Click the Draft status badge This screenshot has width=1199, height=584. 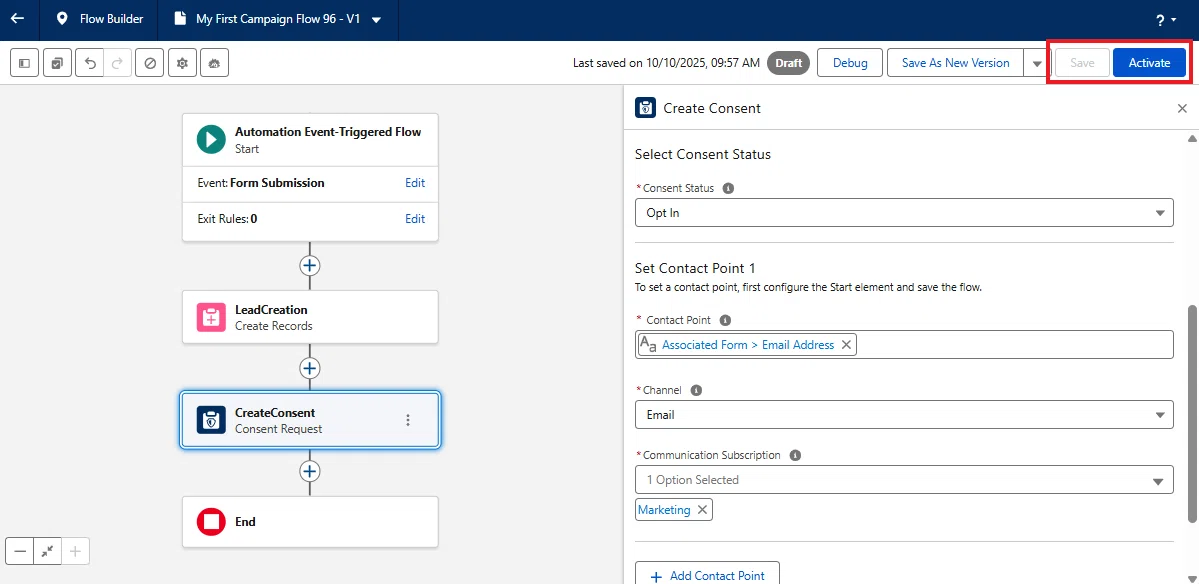pyautogui.click(x=788, y=63)
